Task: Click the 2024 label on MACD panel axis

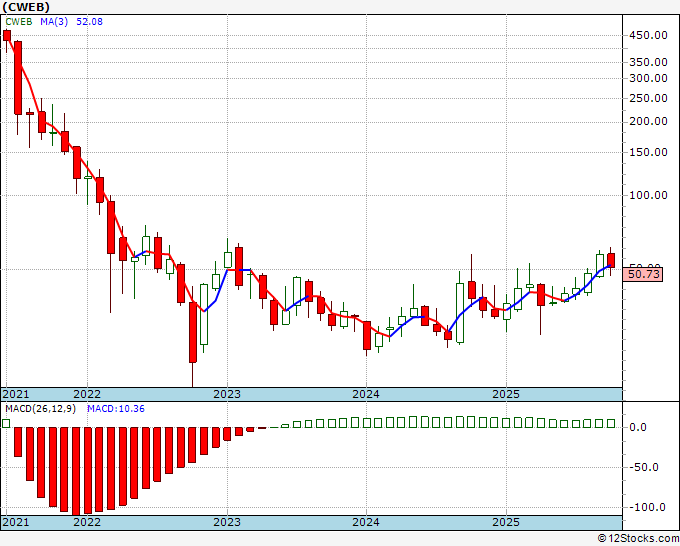Action: click(x=366, y=522)
